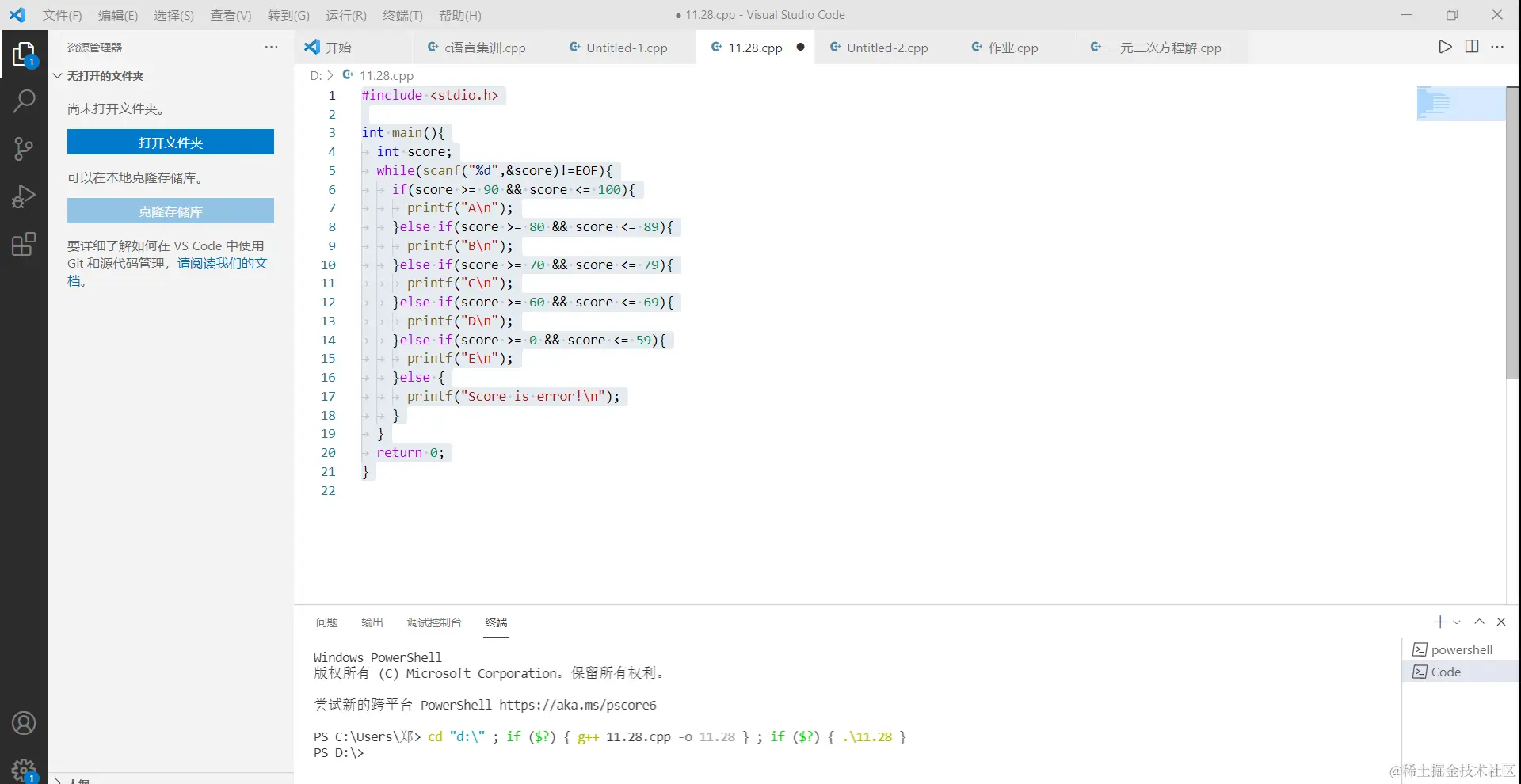Click line number 5 in the gutter
Screen dimensions: 1521x784
pos(332,170)
